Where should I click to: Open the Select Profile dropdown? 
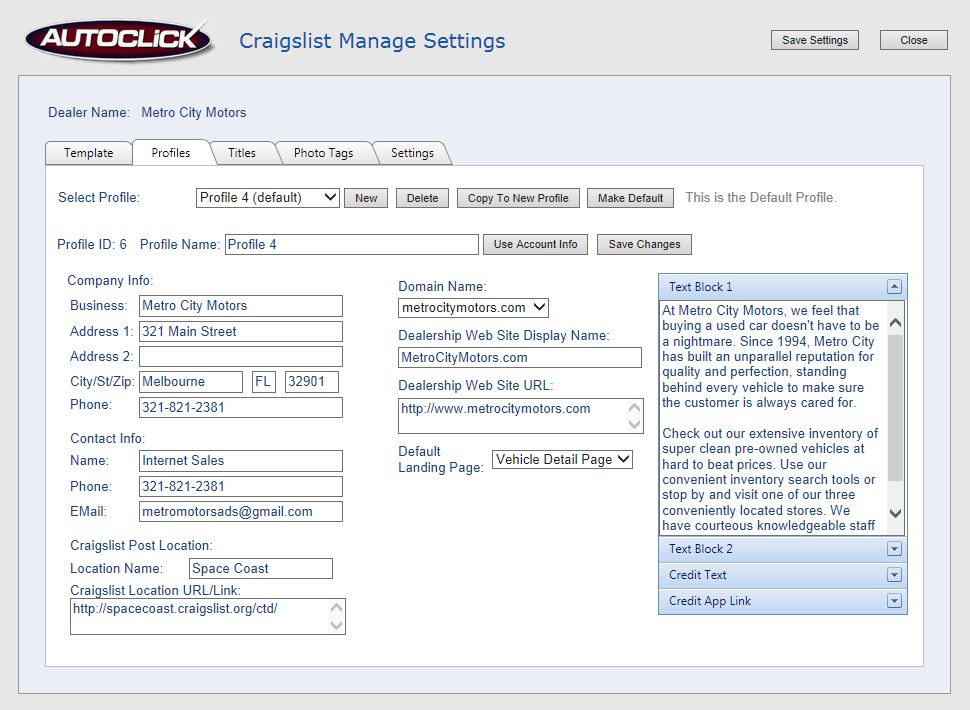coord(267,198)
